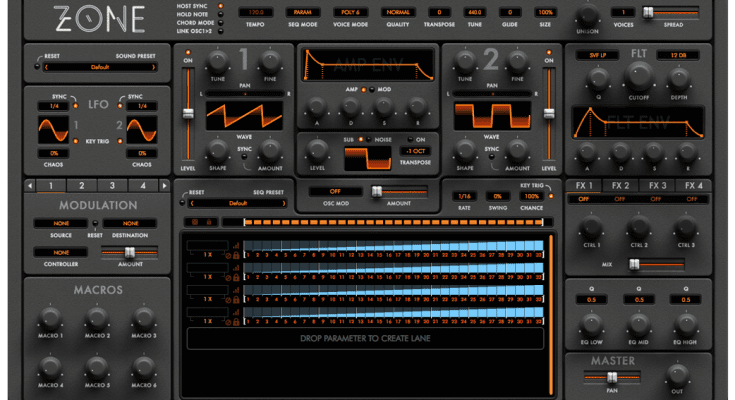Select modulation slot tab 3
Viewport: 735px width, 400px height.
tap(111, 186)
